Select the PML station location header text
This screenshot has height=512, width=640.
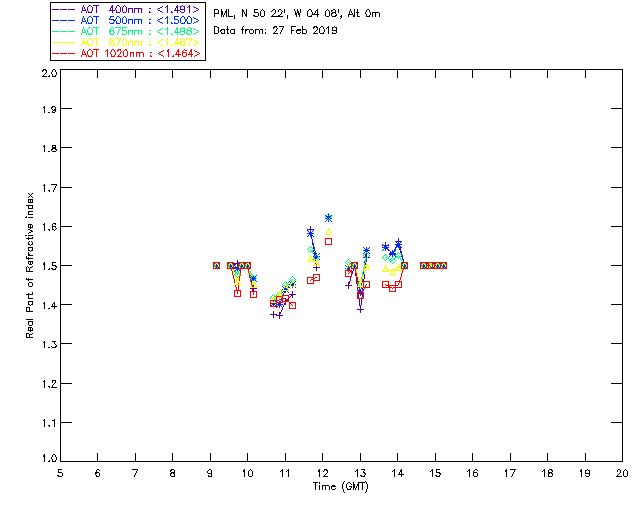pos(297,14)
